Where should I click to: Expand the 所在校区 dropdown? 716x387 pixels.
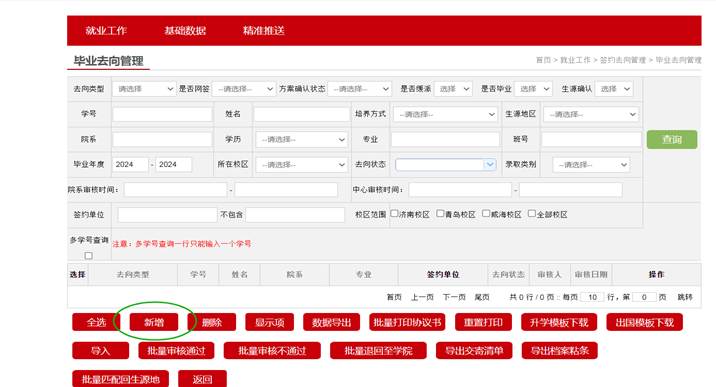(x=301, y=165)
